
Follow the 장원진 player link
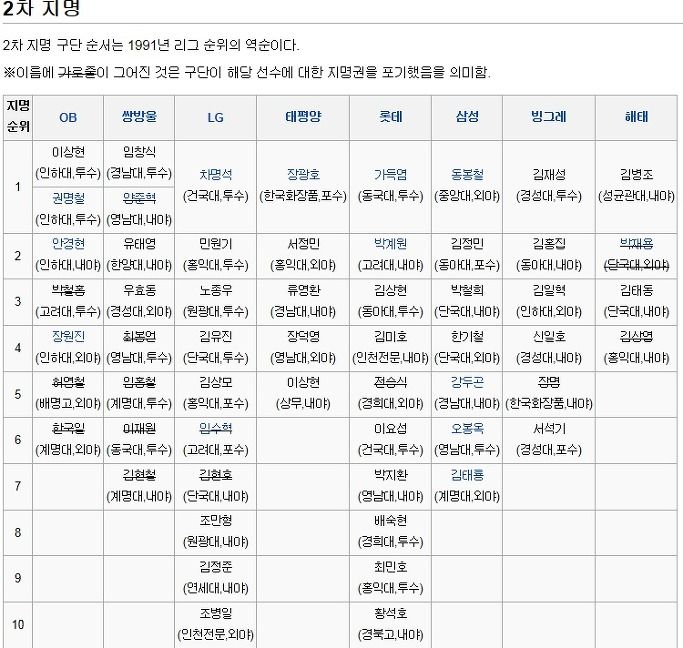[68, 337]
